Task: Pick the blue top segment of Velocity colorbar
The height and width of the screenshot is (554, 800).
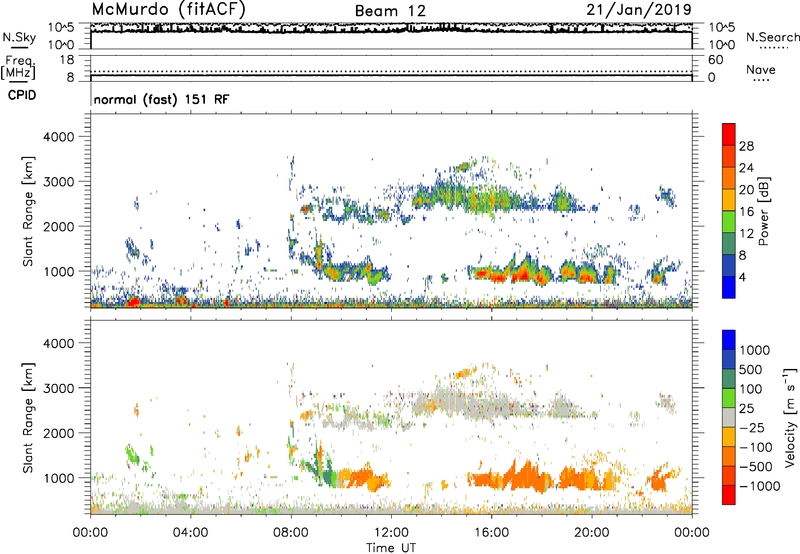Action: point(729,340)
